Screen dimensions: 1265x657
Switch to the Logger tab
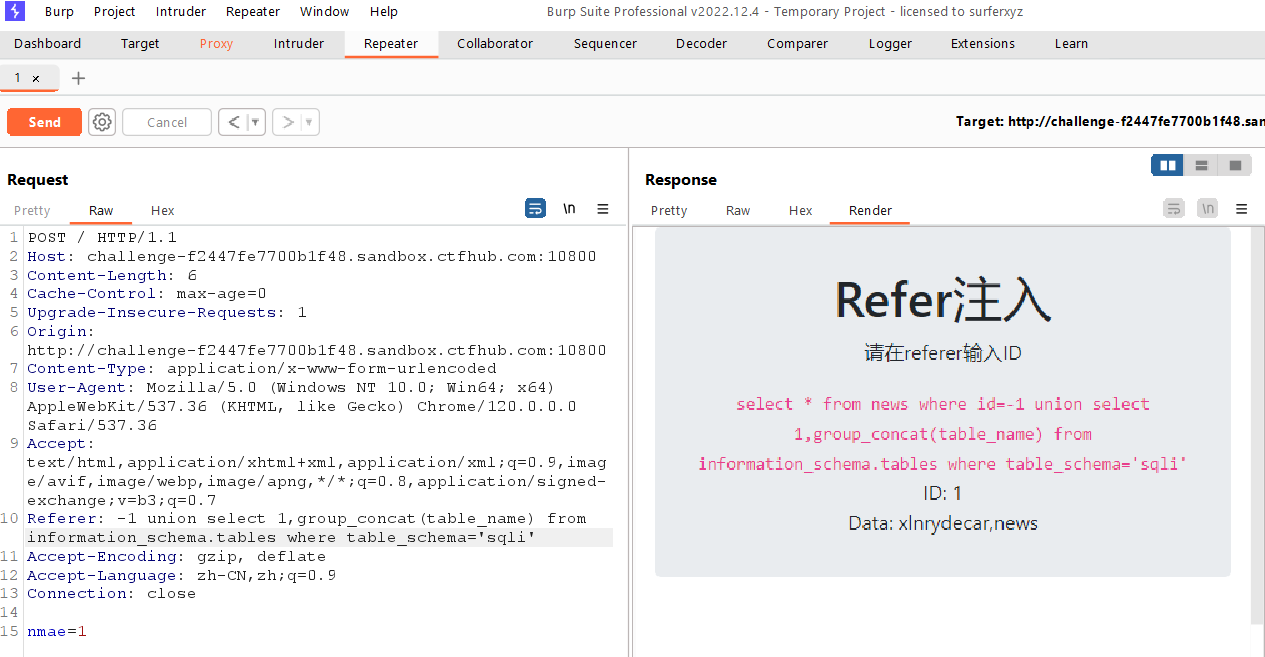(x=890, y=43)
